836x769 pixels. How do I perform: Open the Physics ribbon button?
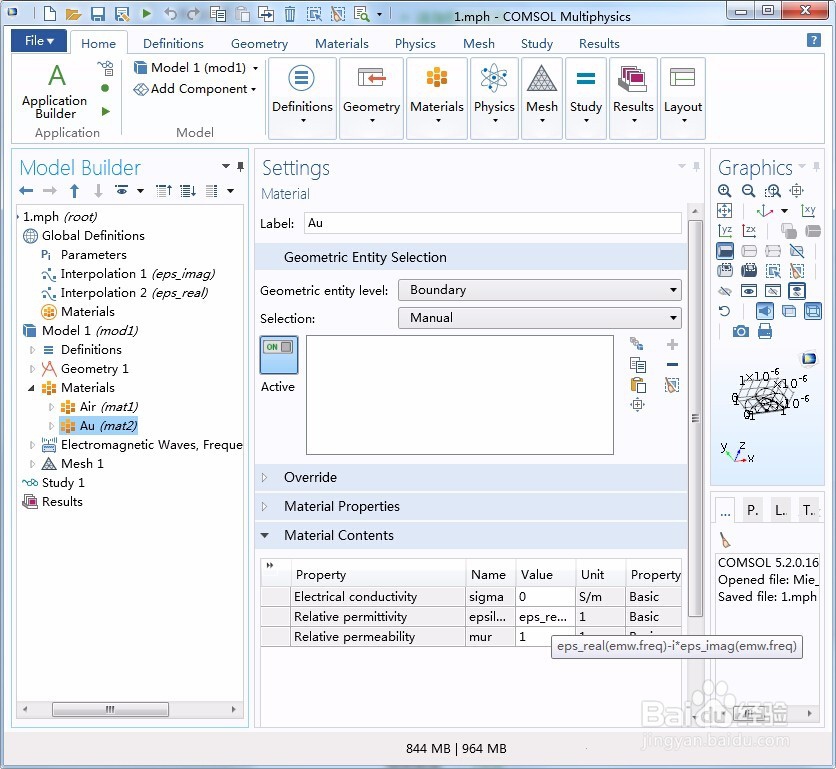point(494,98)
